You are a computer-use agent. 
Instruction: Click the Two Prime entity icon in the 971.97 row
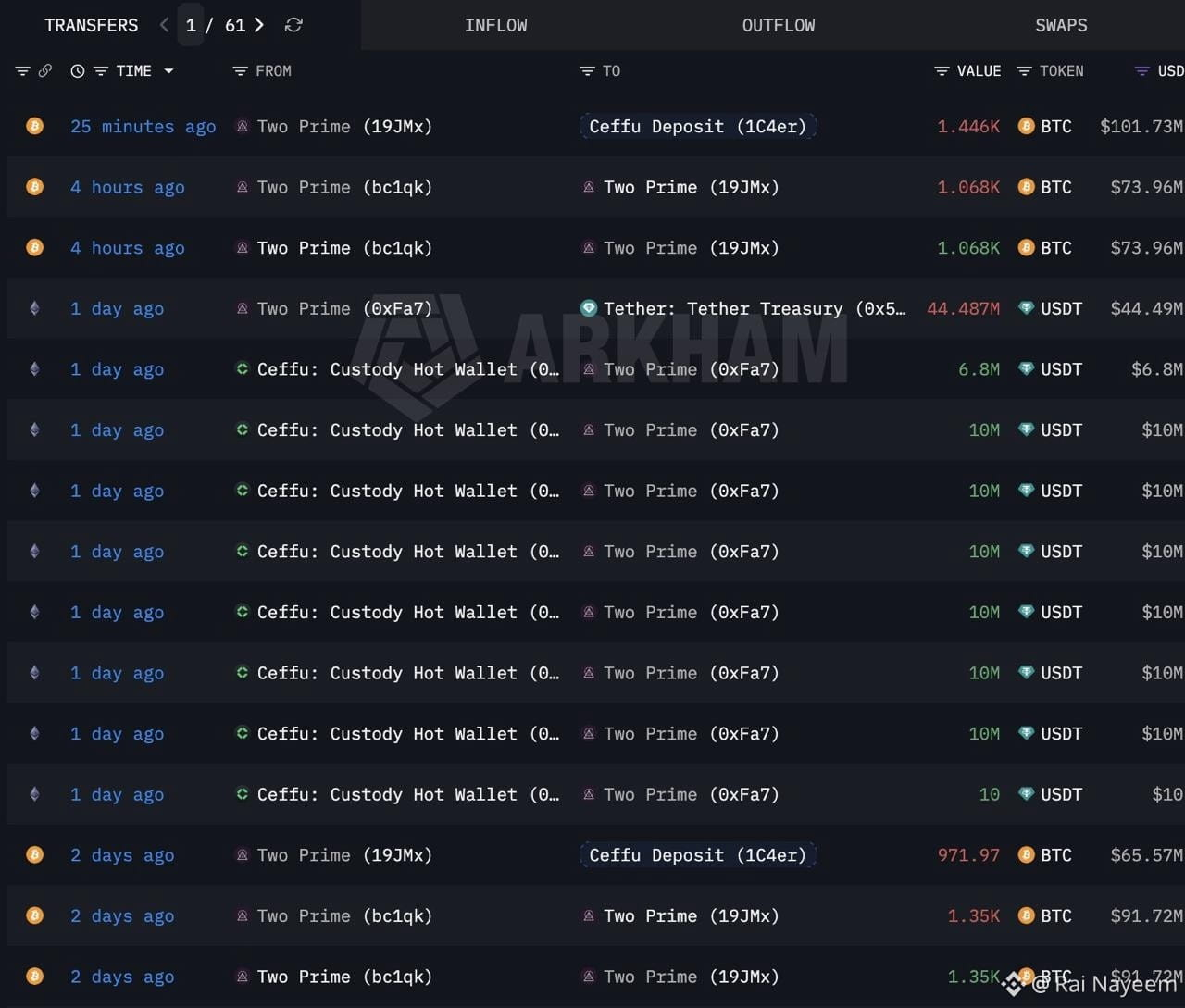pyautogui.click(x=242, y=855)
